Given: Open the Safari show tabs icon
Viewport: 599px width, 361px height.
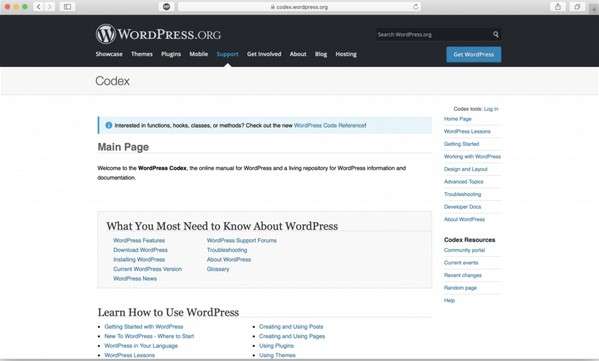Looking at the screenshot, I should tap(577, 6).
